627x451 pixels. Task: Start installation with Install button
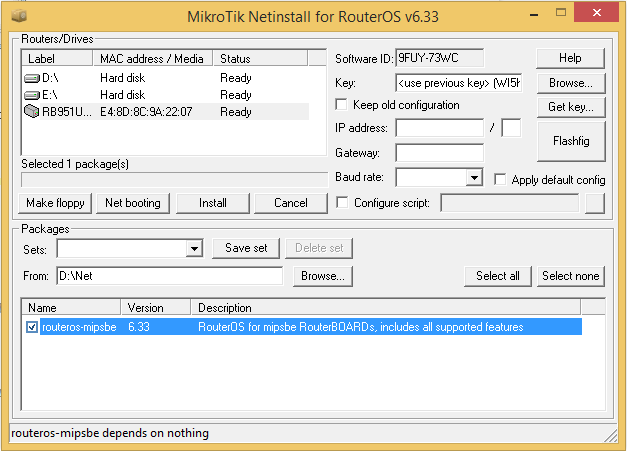pos(213,203)
